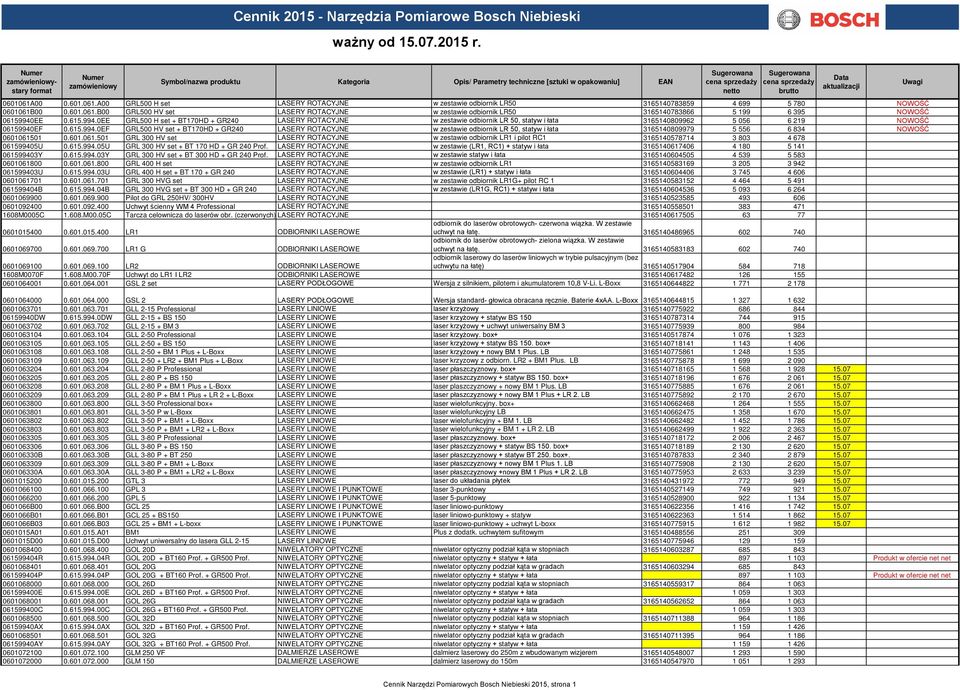Select the 'BM1' product name cell
Image resolution: width=960 pixels, height=690 pixels.
200,532
